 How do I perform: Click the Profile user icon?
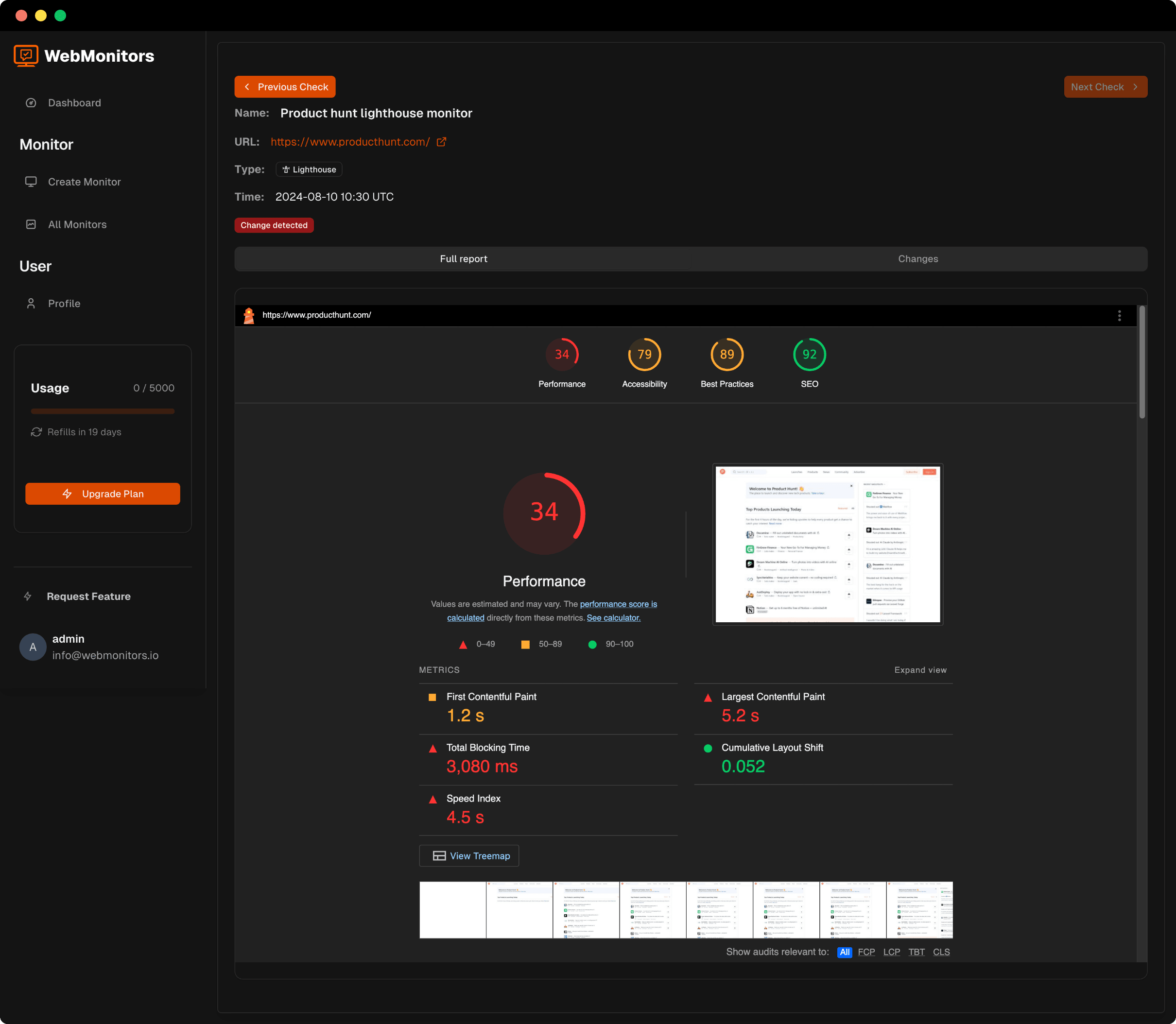click(x=32, y=304)
